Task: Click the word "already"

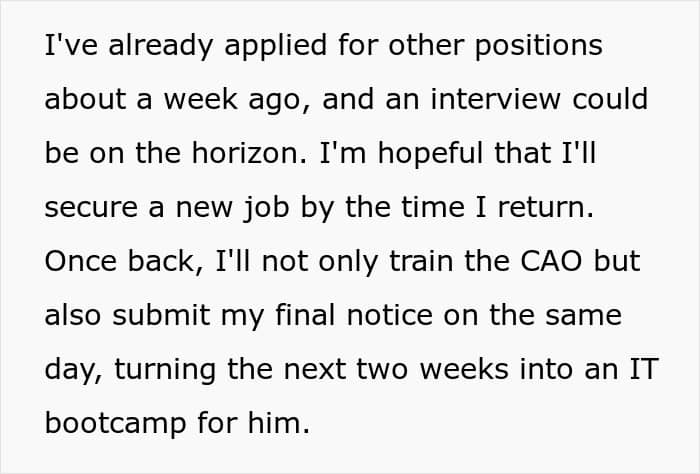Action: tap(148, 46)
